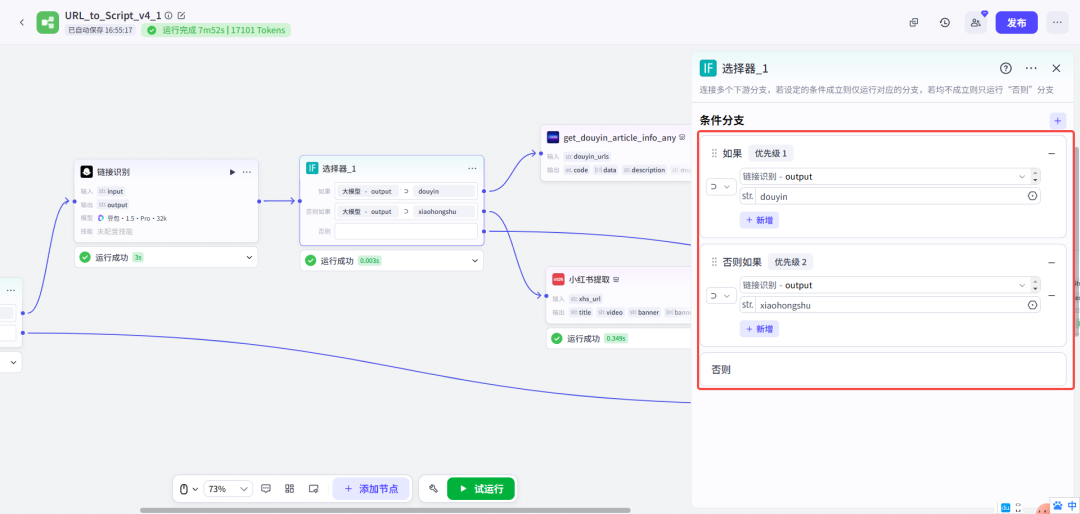Select the get_douyin_article_info_any node icon

(x=553, y=137)
